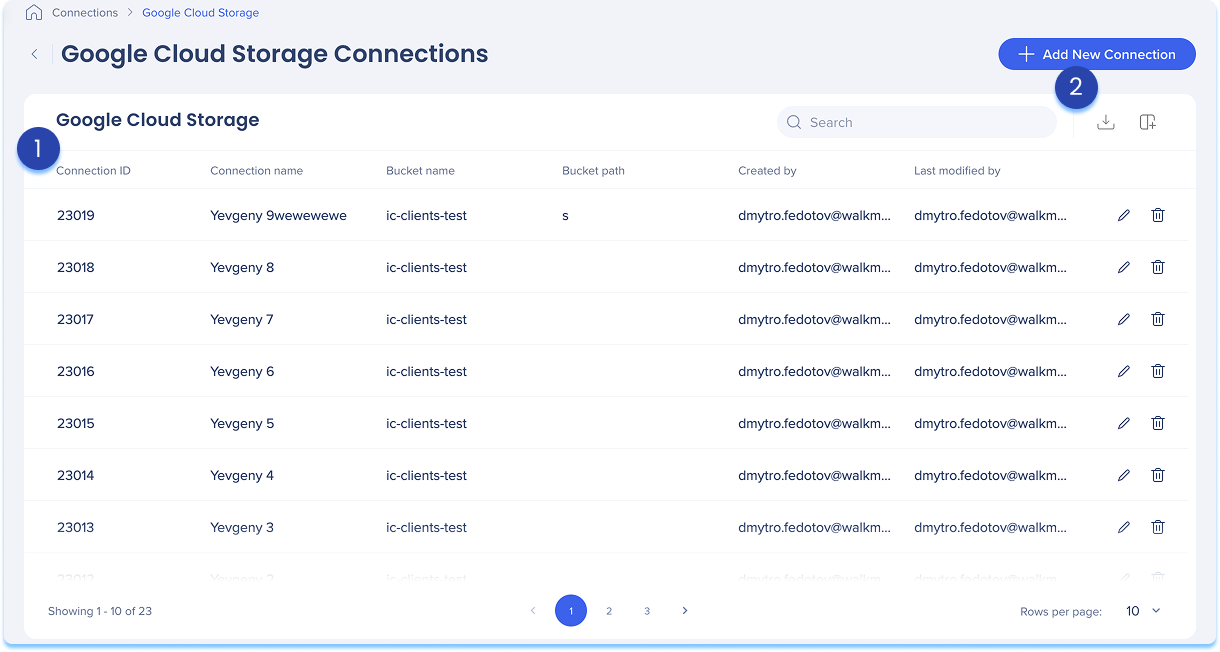Click bucket path value "s"

coord(565,216)
